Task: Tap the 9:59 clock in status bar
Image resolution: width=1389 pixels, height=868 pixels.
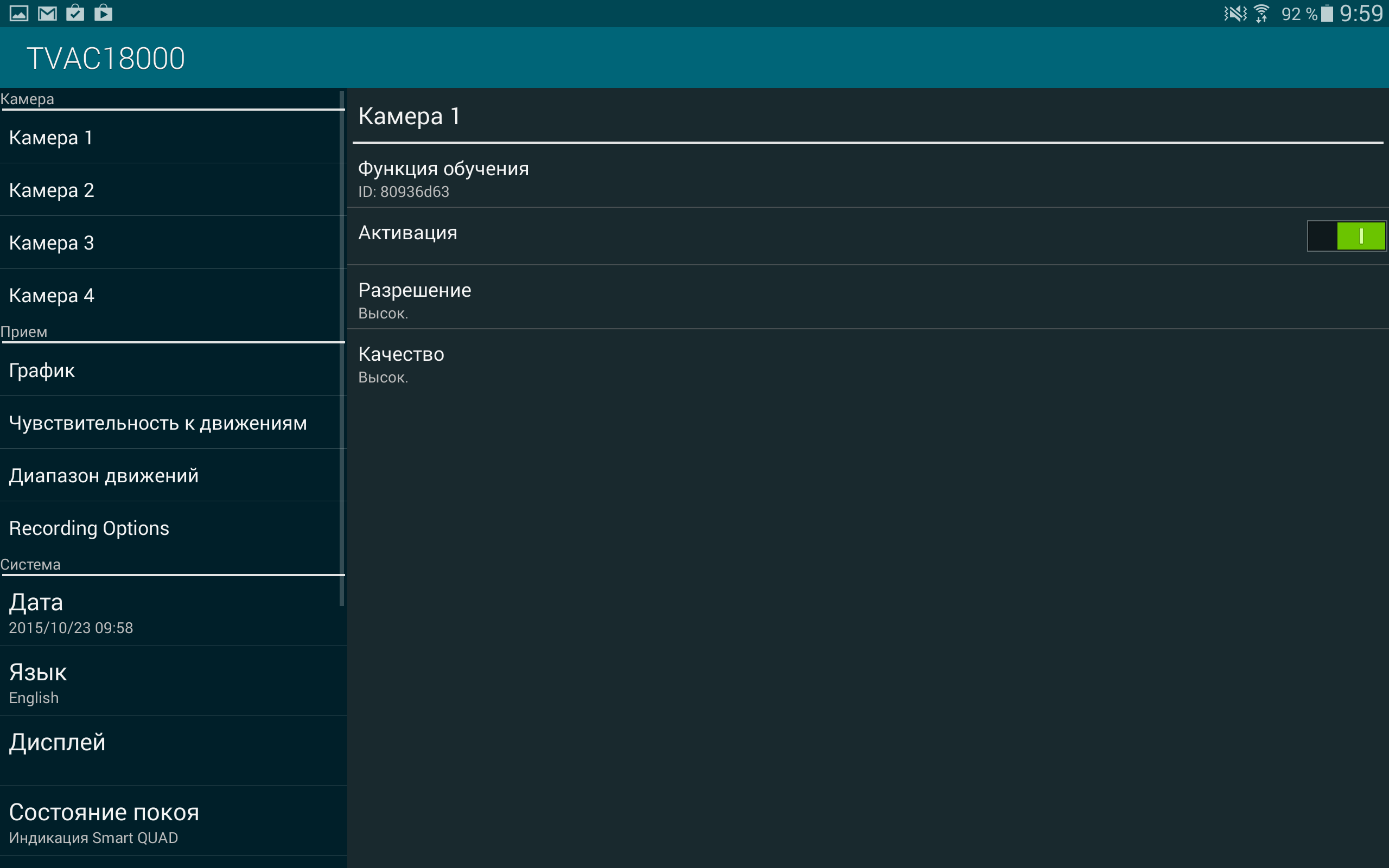Action: (x=1361, y=13)
